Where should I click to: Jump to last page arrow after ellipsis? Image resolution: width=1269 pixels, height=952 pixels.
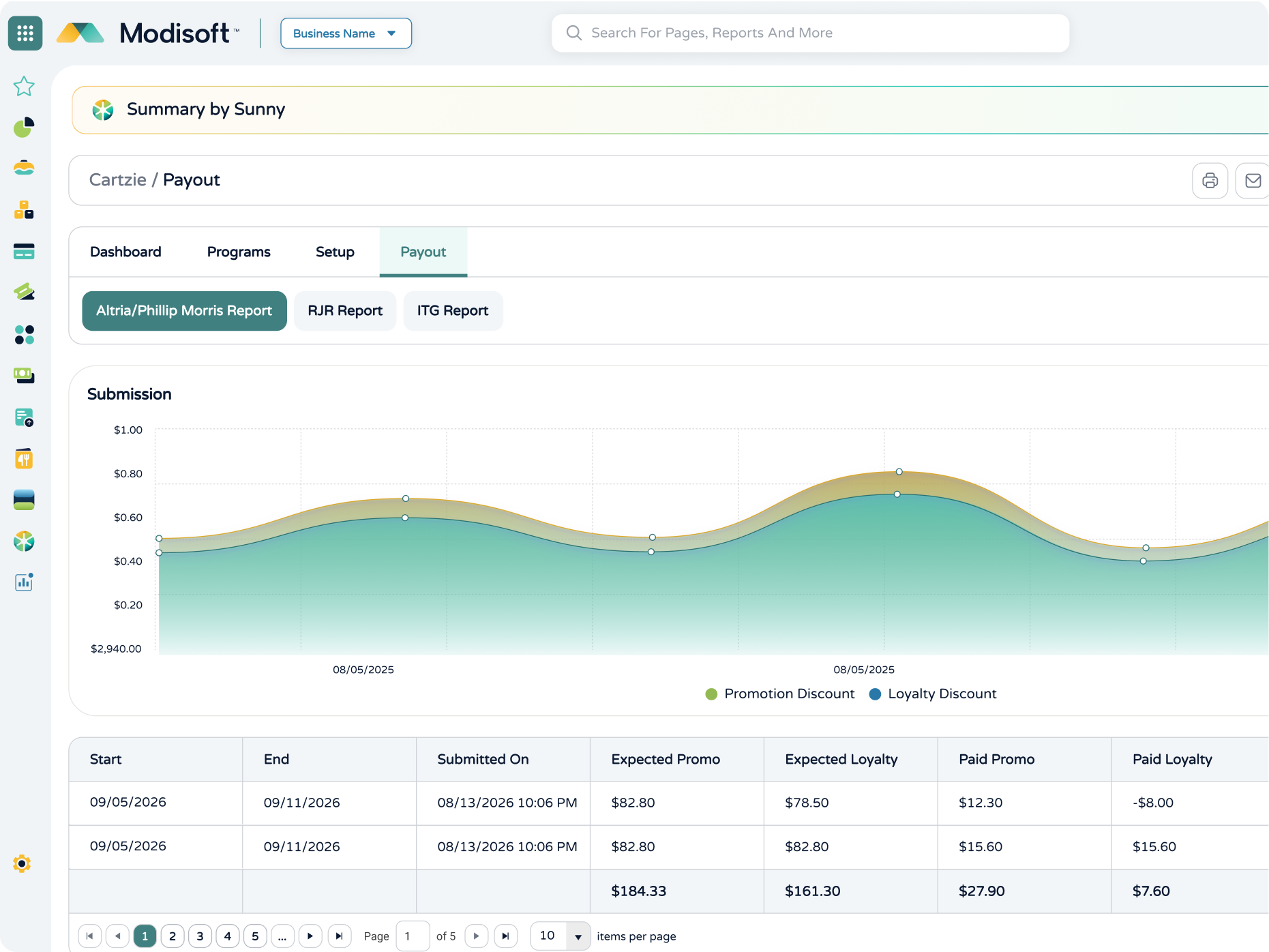pyautogui.click(x=339, y=936)
